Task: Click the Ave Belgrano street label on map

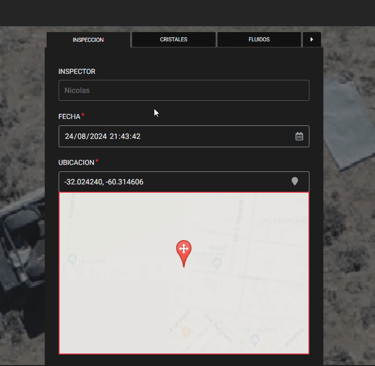Action: pyautogui.click(x=218, y=328)
